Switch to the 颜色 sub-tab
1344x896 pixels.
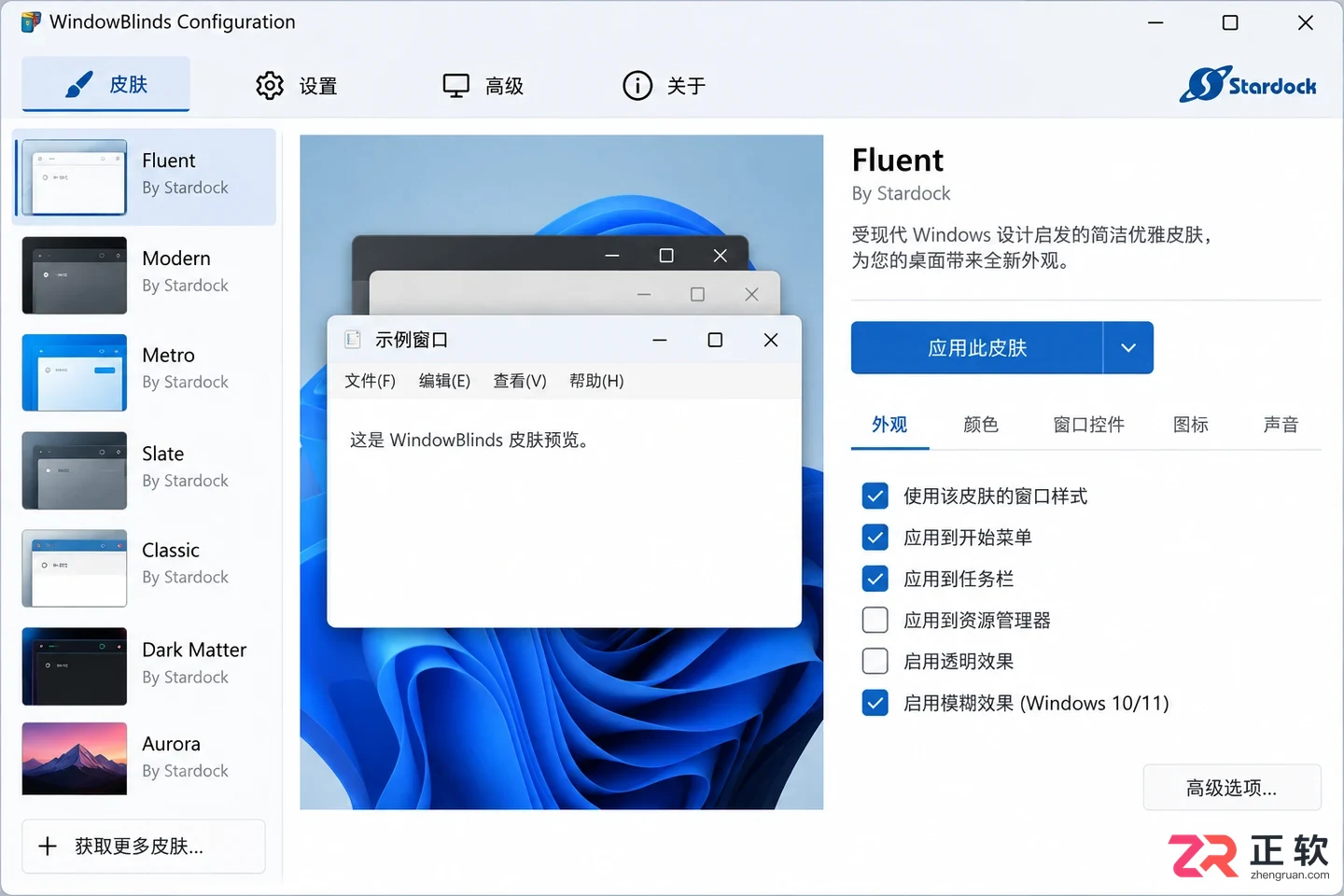(981, 426)
